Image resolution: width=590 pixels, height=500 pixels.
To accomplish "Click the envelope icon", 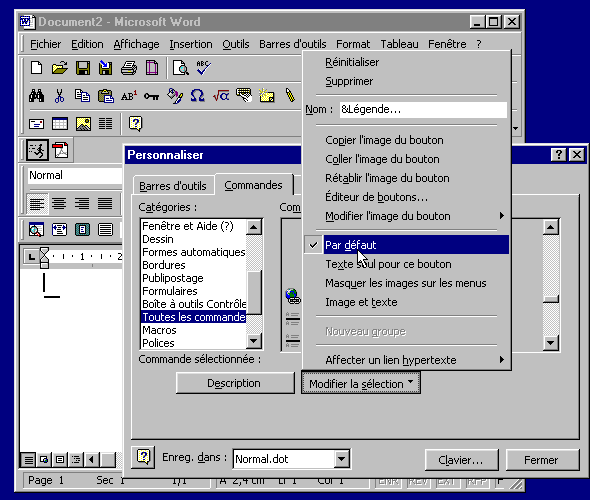I will coord(36,124).
